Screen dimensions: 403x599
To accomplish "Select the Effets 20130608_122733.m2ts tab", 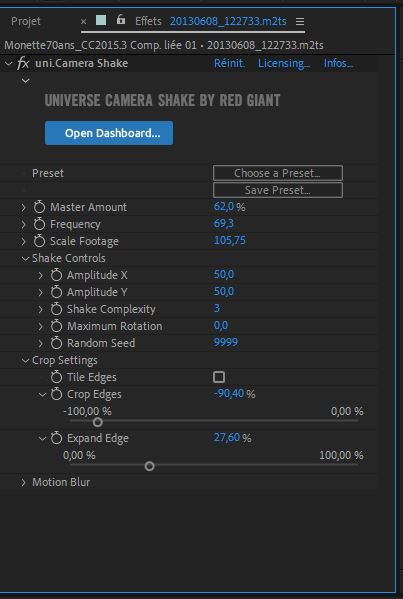I will pyautogui.click(x=210, y=21).
